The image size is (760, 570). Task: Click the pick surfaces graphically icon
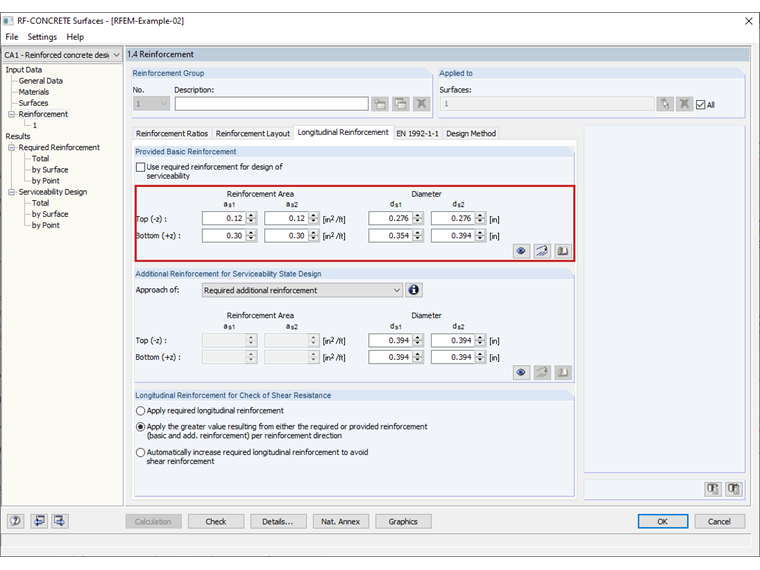click(665, 104)
